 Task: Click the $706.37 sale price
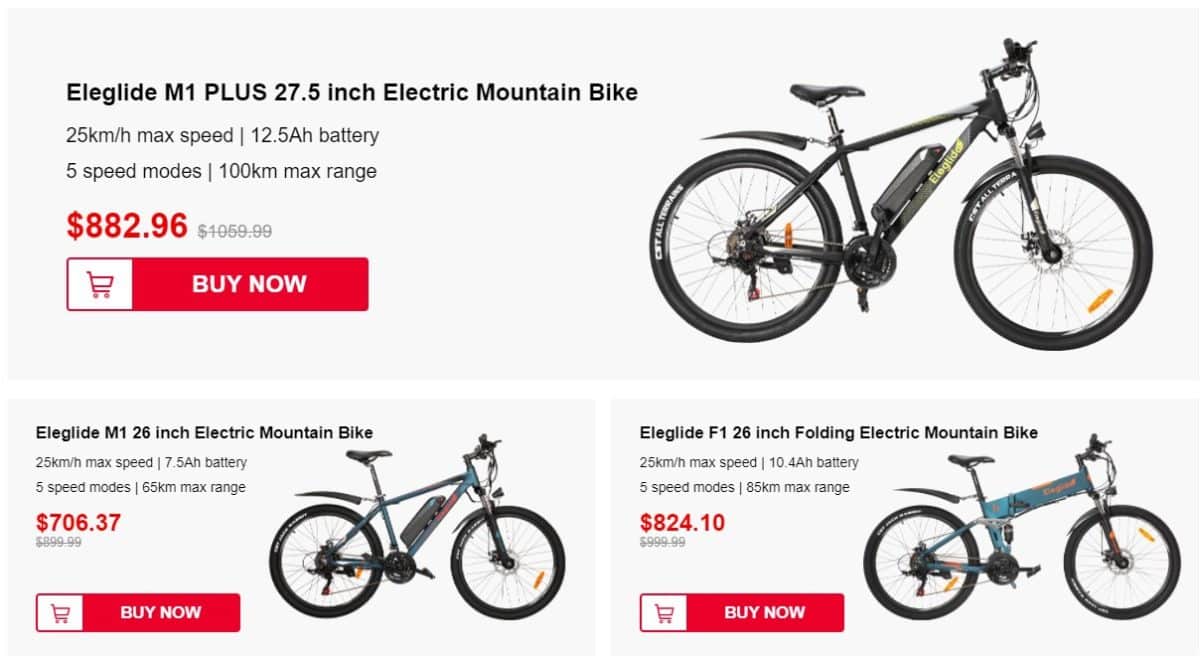[x=78, y=522]
